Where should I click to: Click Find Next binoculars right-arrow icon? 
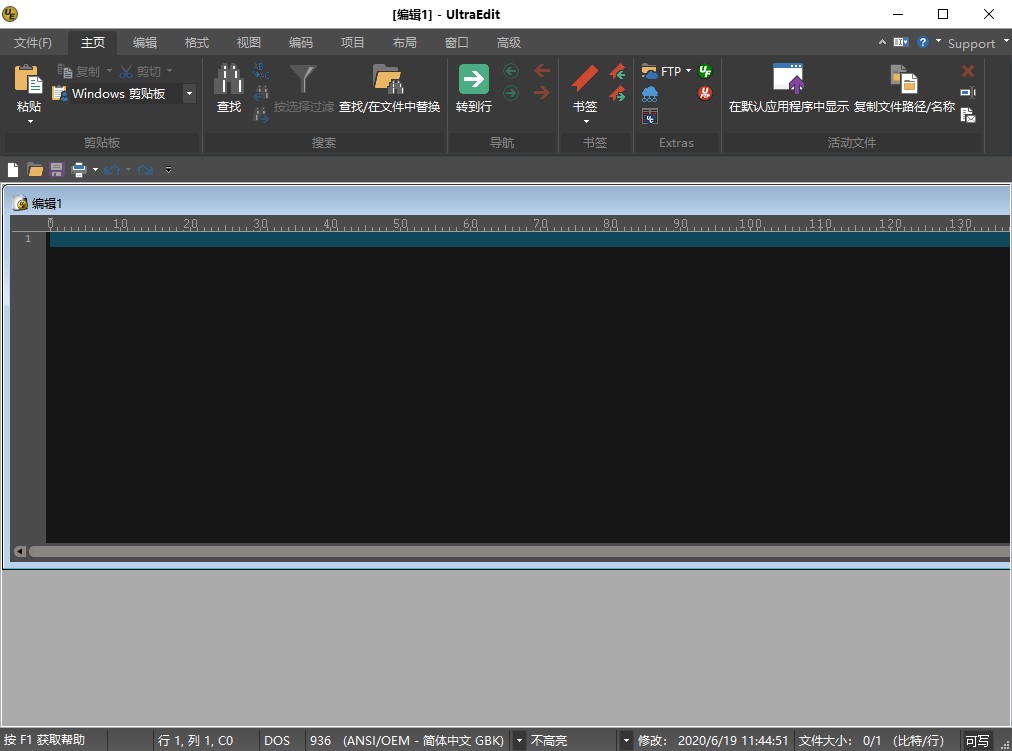pos(261,115)
